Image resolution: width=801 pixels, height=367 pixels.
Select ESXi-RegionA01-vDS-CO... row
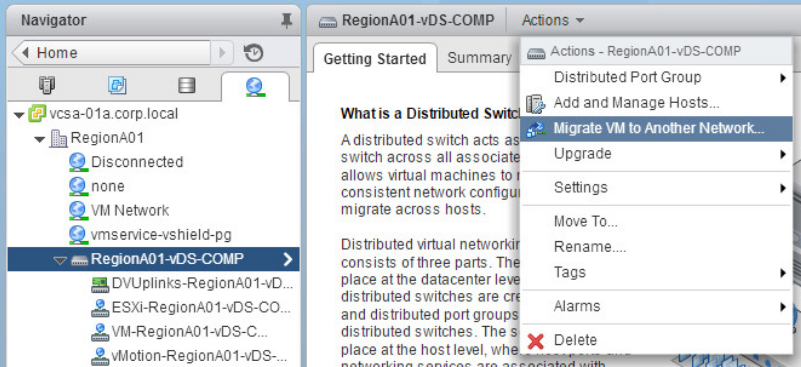(153, 308)
